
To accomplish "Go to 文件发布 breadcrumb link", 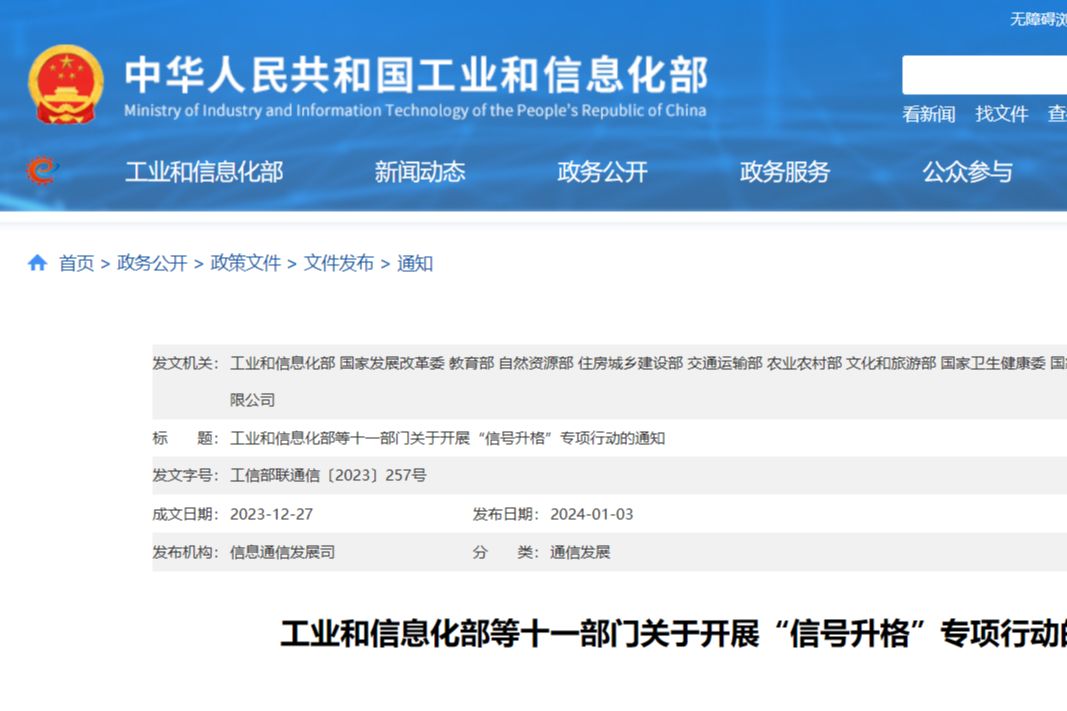I will tap(338, 263).
